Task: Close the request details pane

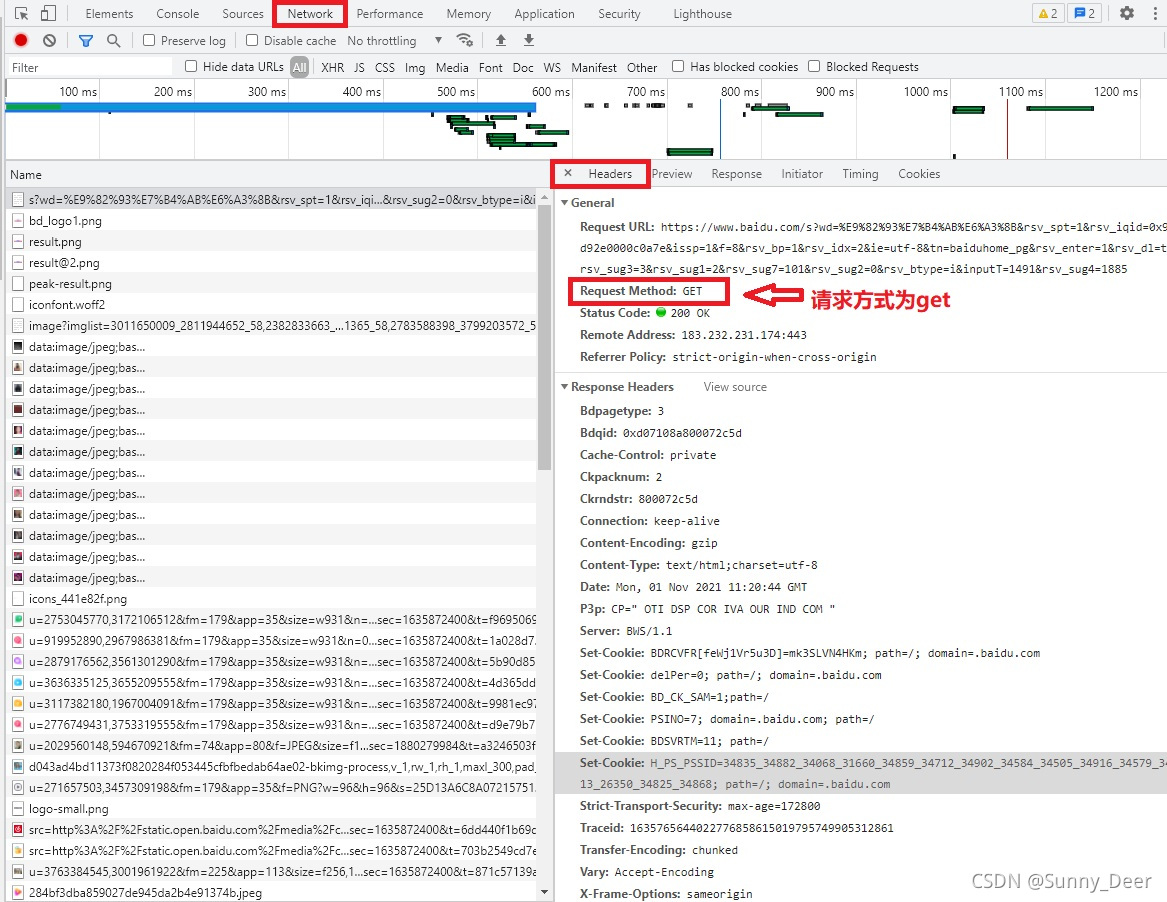Action: [568, 173]
